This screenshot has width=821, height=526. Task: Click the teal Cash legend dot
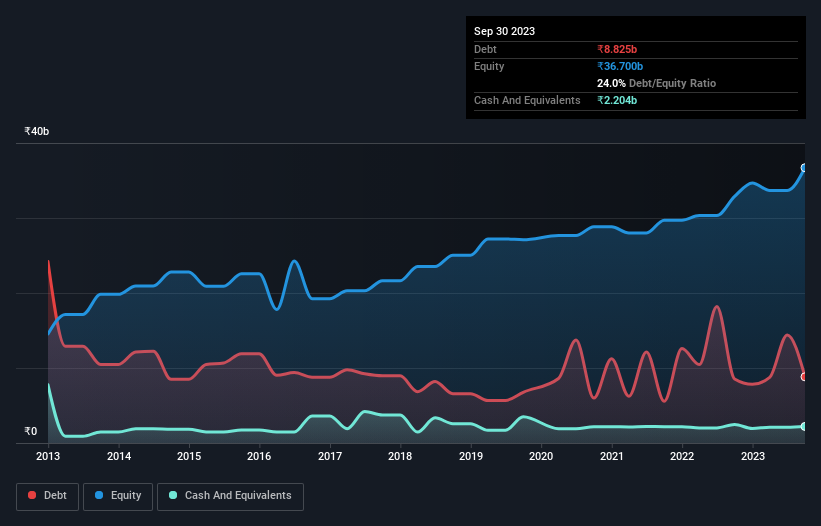tap(173, 495)
